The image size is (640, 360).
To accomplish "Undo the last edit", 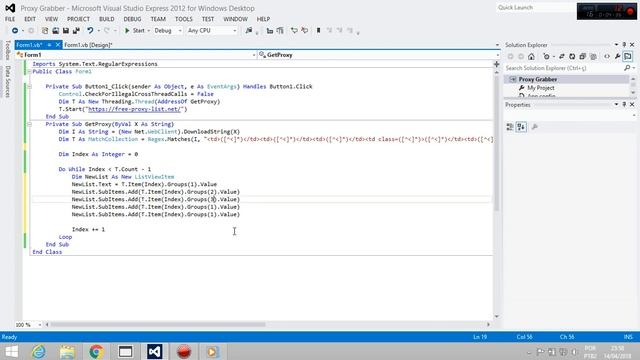I will click(90, 31).
